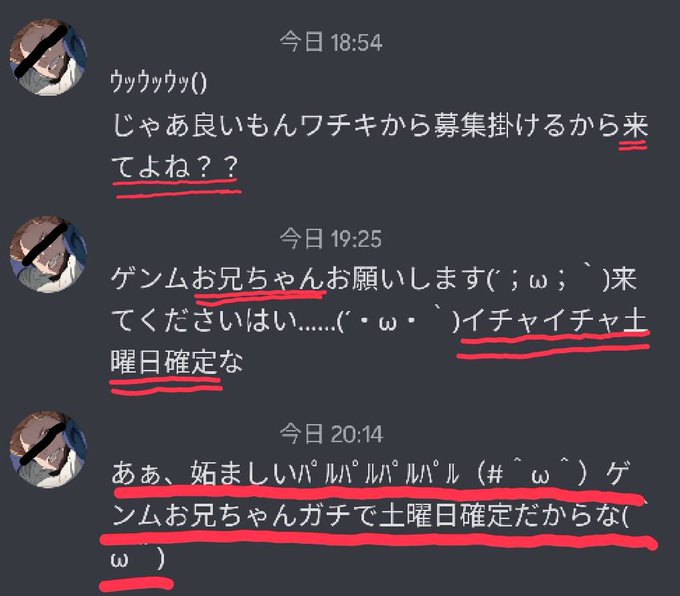Select the あぁ、妬ましい message line

point(371,473)
